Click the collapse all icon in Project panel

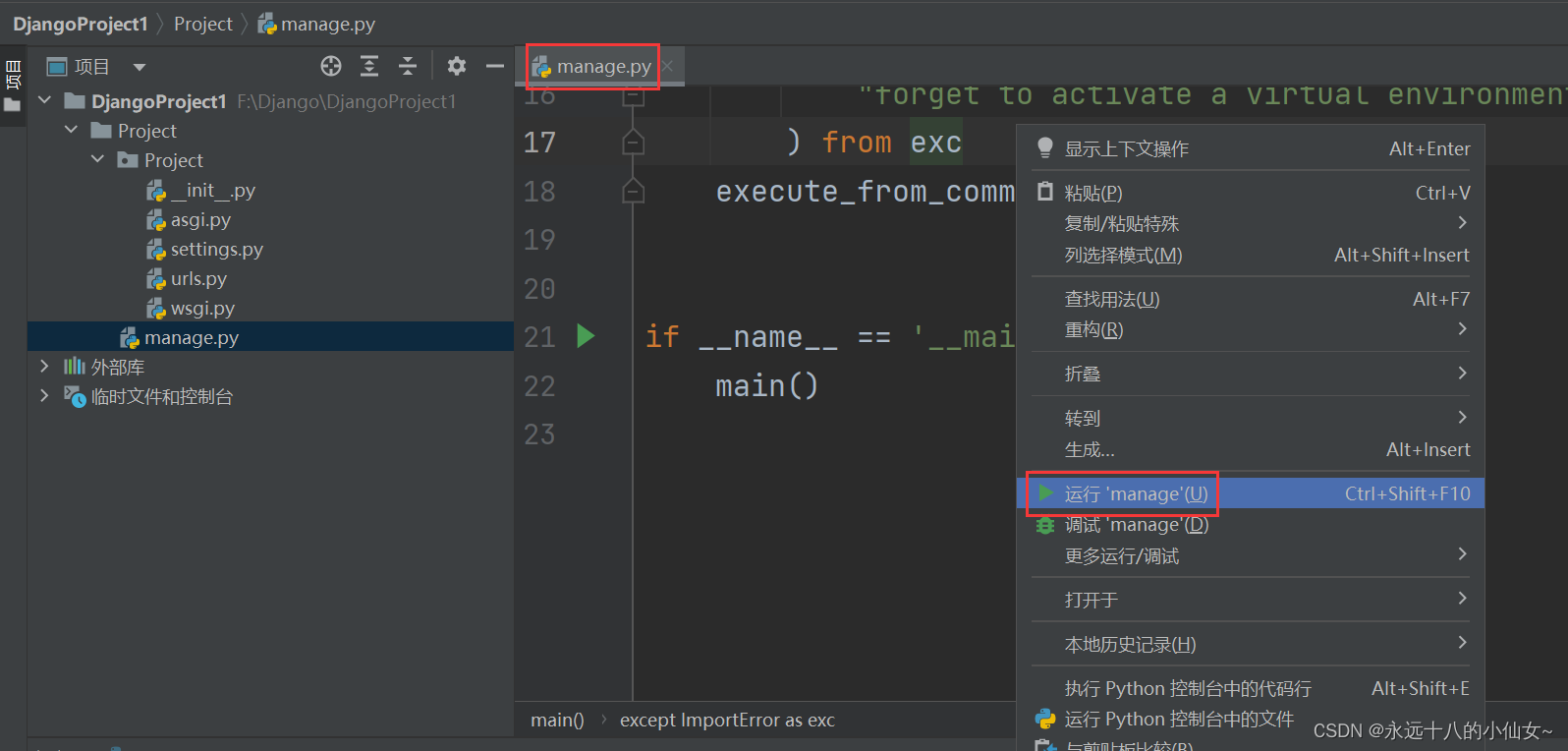(x=408, y=66)
